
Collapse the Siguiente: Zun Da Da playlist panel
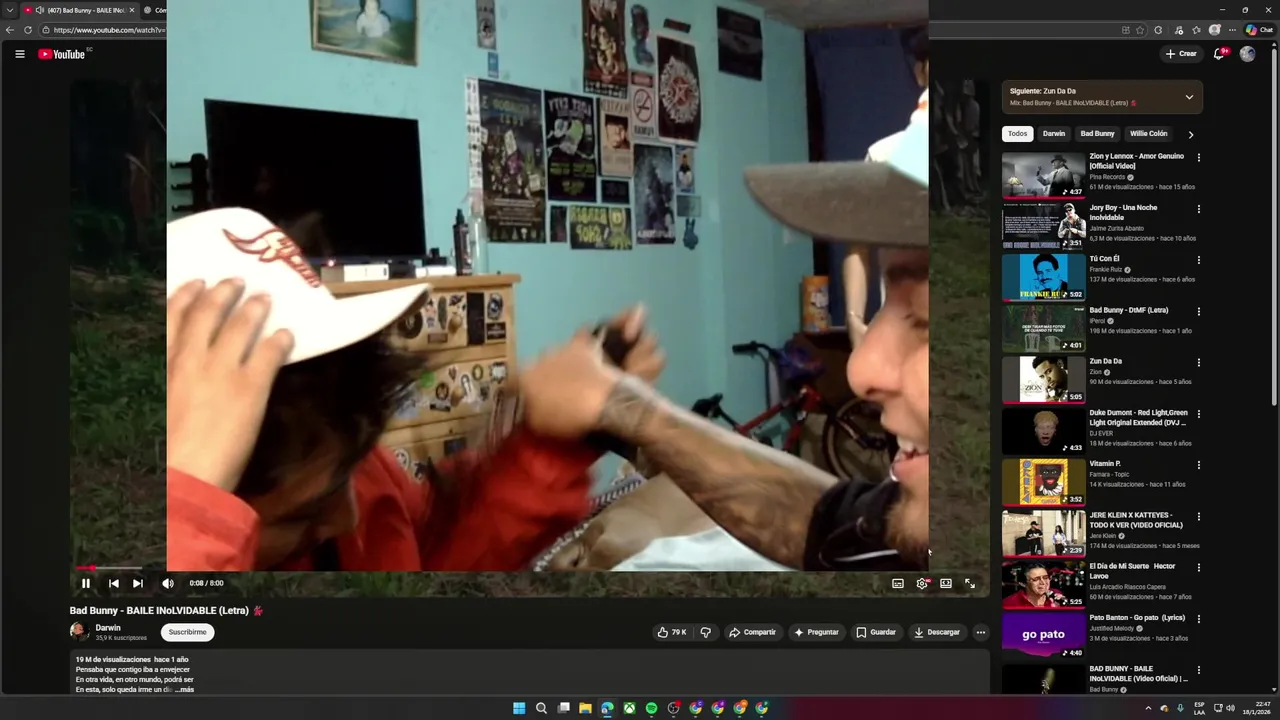1189,97
